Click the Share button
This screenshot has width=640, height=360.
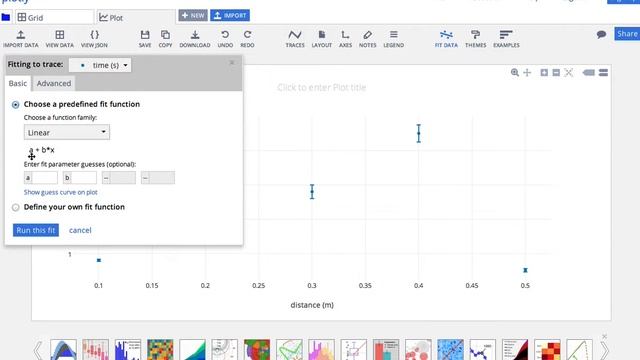pyautogui.click(x=627, y=34)
